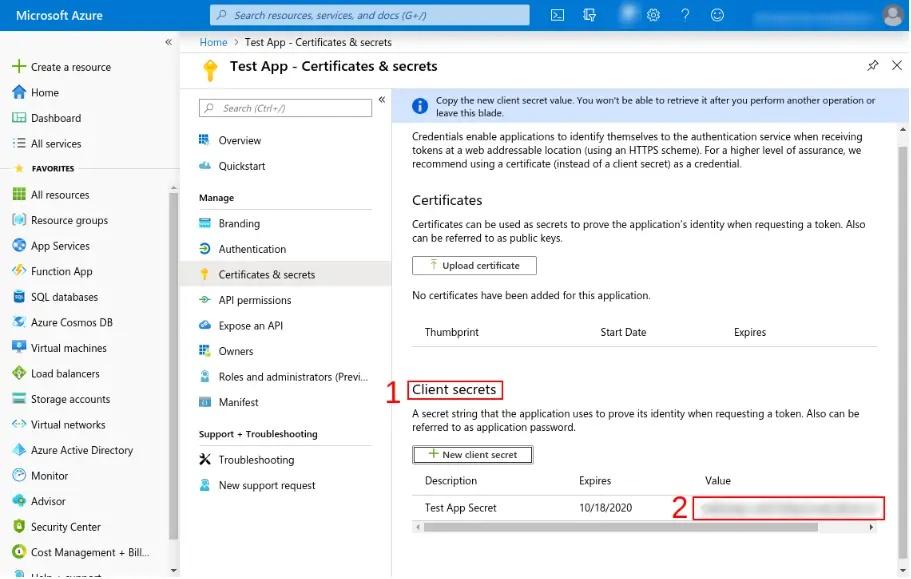Navigate back using the Home breadcrumb
Viewport: 911px width, 579px height.
[x=213, y=42]
